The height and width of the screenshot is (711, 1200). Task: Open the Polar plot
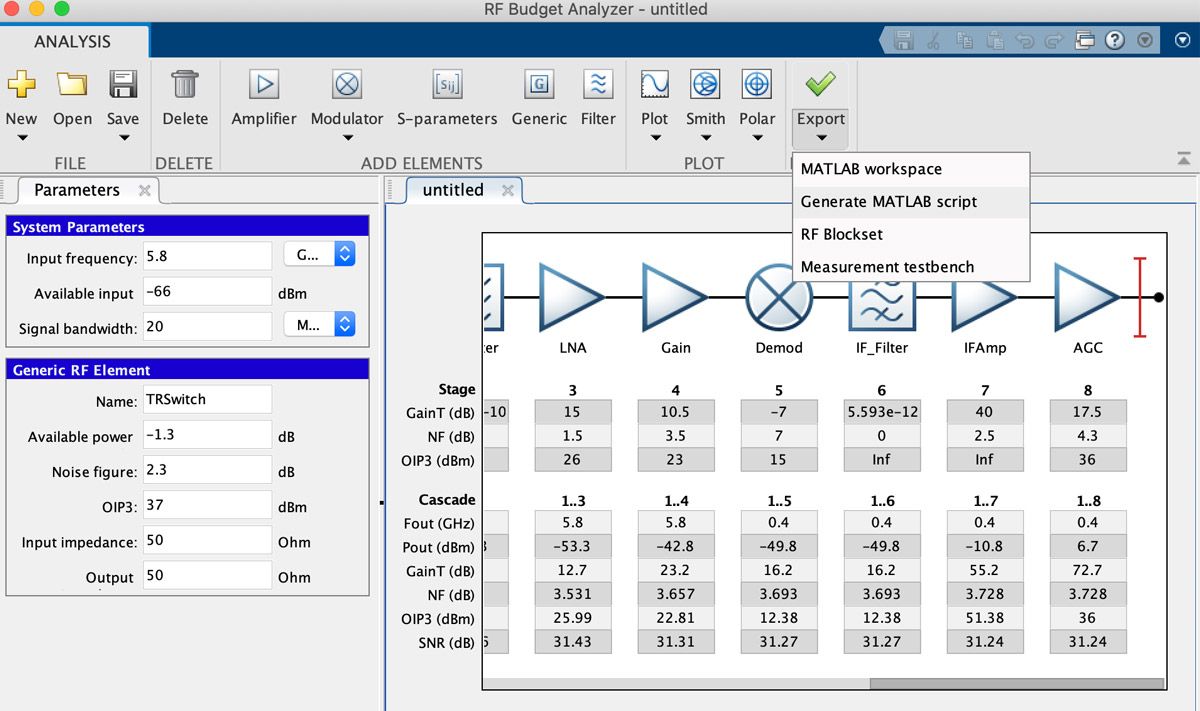pos(757,86)
